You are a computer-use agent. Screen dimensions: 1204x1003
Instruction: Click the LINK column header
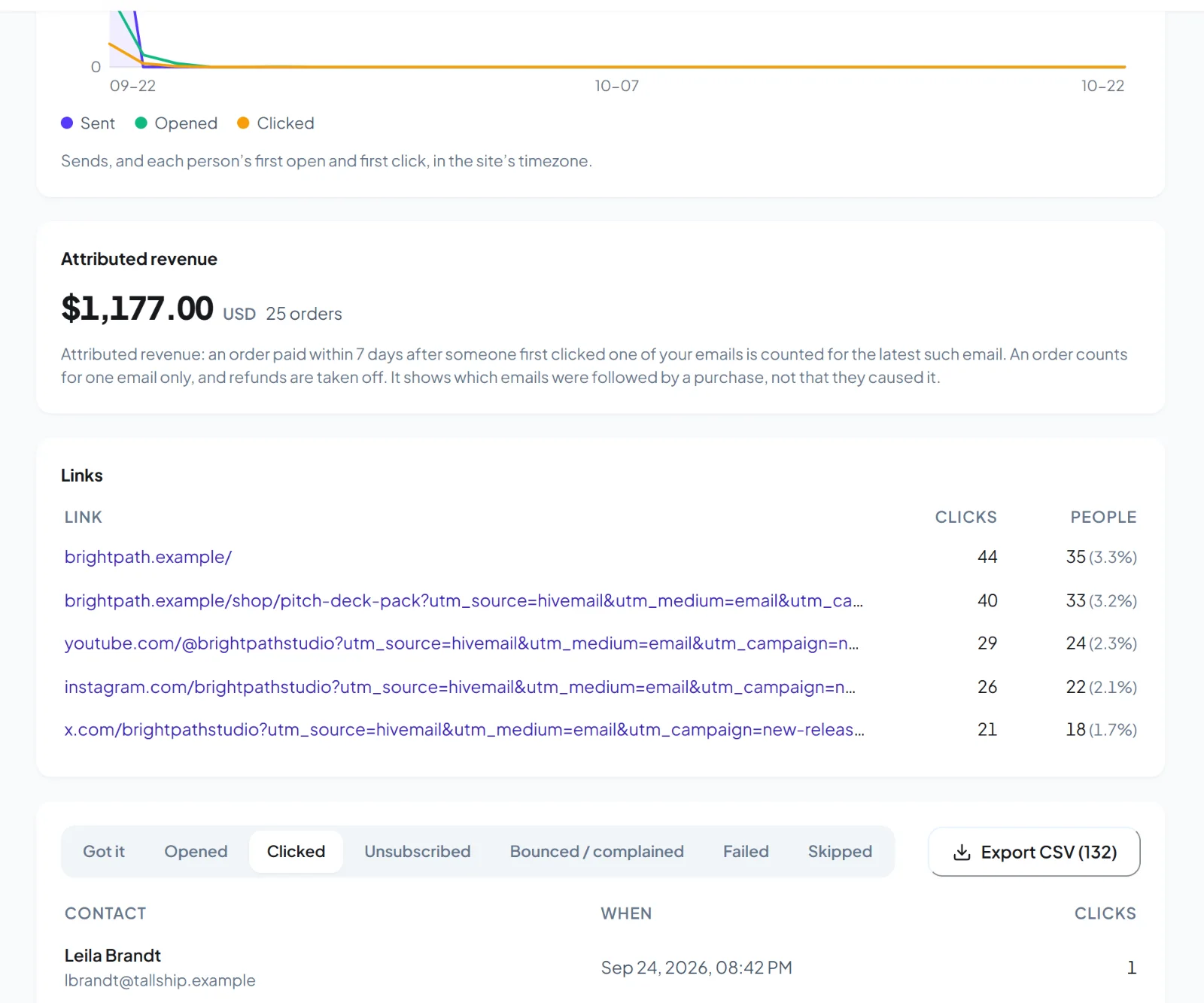pyautogui.click(x=84, y=517)
